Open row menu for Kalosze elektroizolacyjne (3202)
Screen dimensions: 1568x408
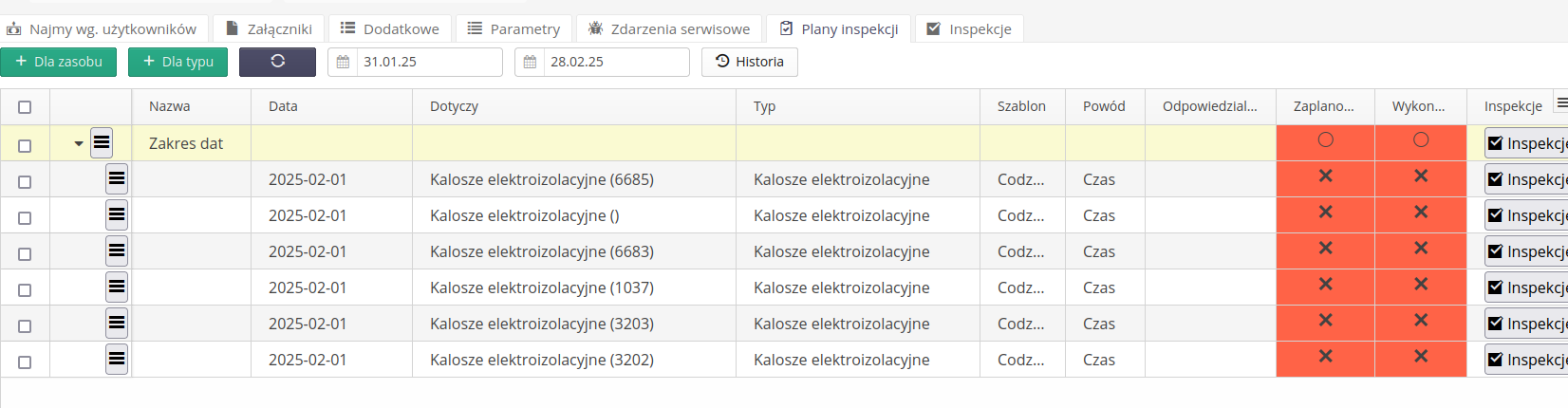[116, 360]
